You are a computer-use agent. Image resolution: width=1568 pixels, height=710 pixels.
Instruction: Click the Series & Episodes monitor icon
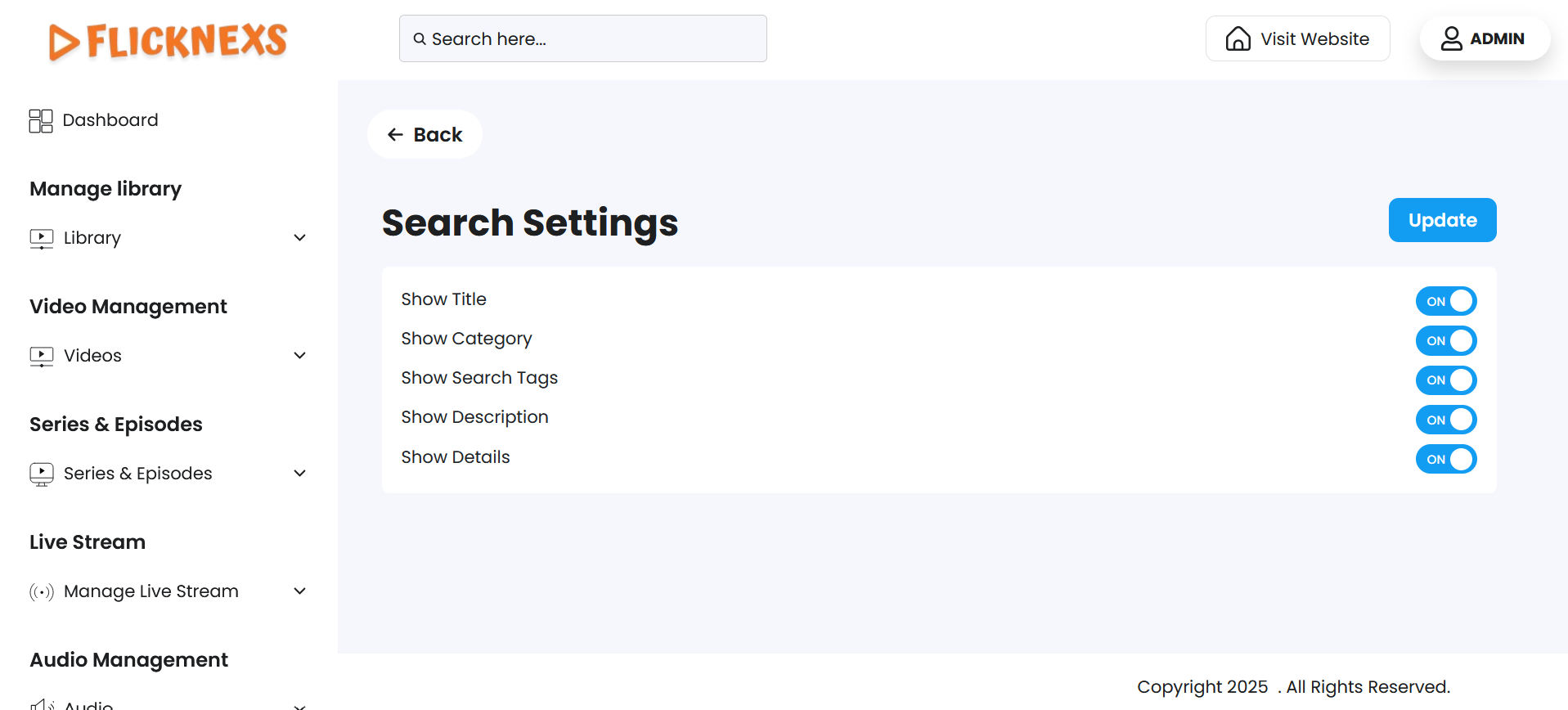coord(42,474)
